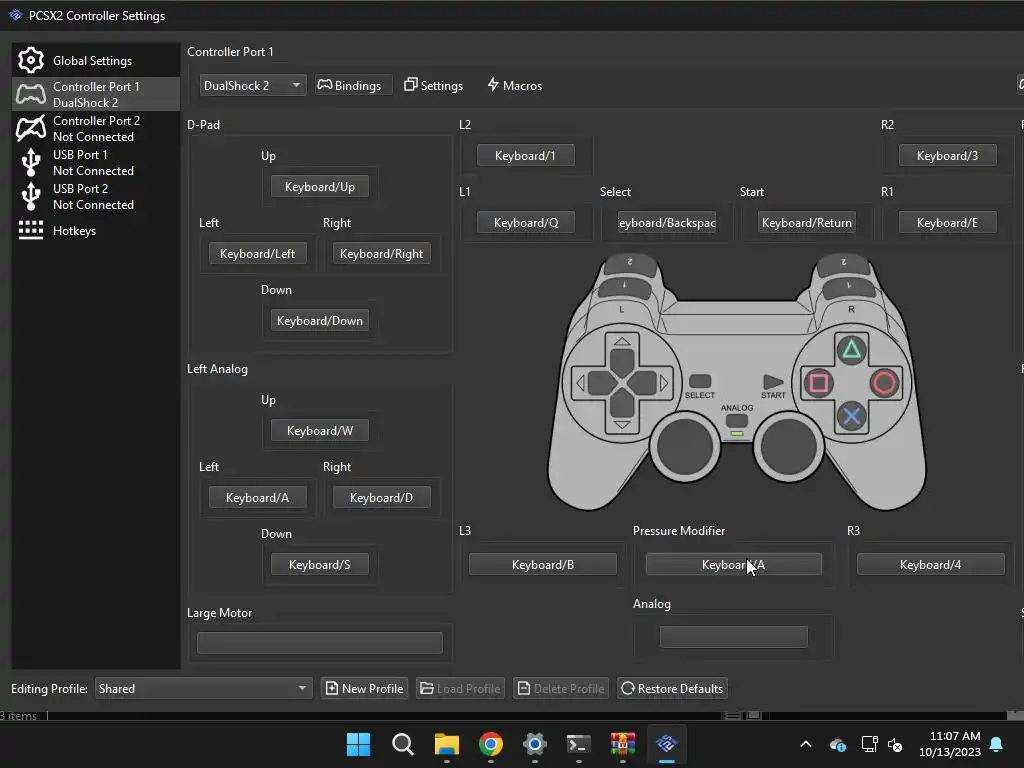
Task: Switch to Macros tab
Action: pyautogui.click(x=515, y=86)
